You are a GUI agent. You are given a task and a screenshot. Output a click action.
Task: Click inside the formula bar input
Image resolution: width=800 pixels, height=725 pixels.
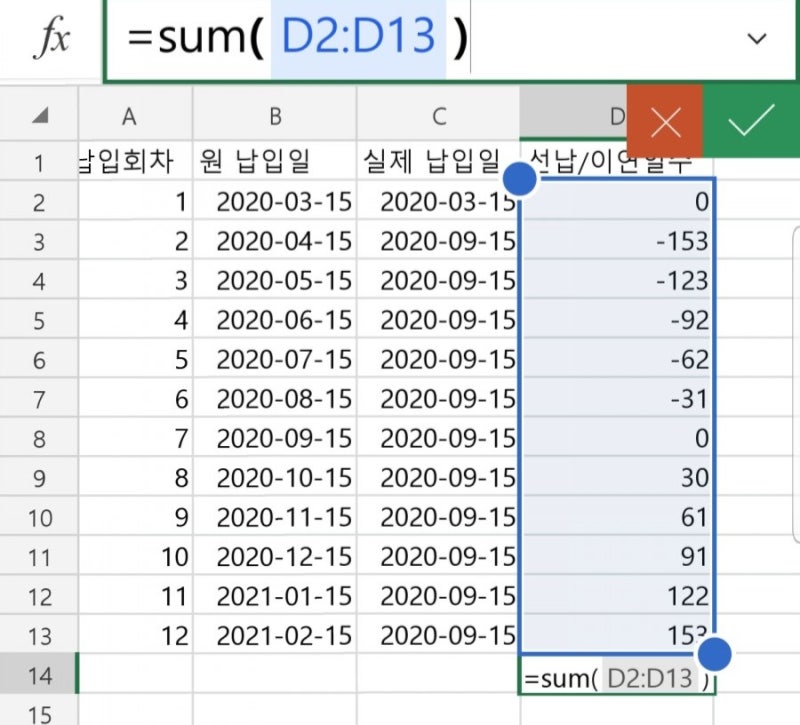pos(449,38)
